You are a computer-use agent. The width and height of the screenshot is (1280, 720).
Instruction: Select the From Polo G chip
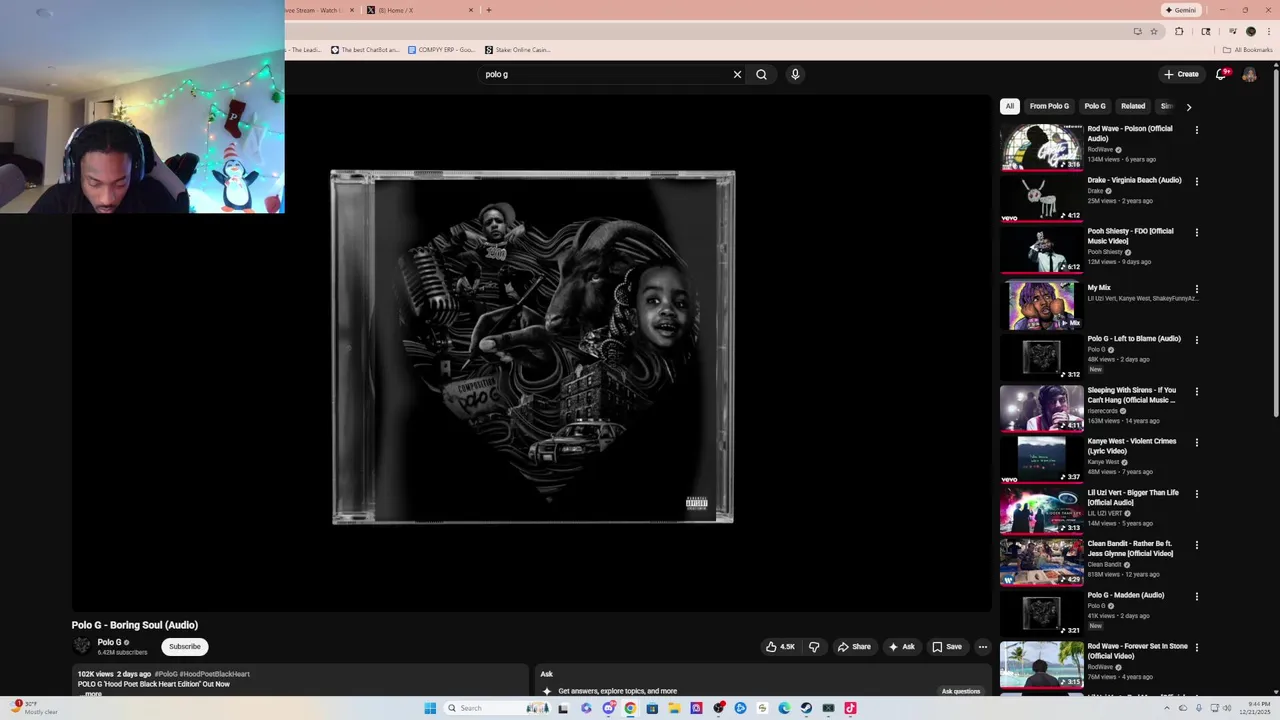(1049, 106)
